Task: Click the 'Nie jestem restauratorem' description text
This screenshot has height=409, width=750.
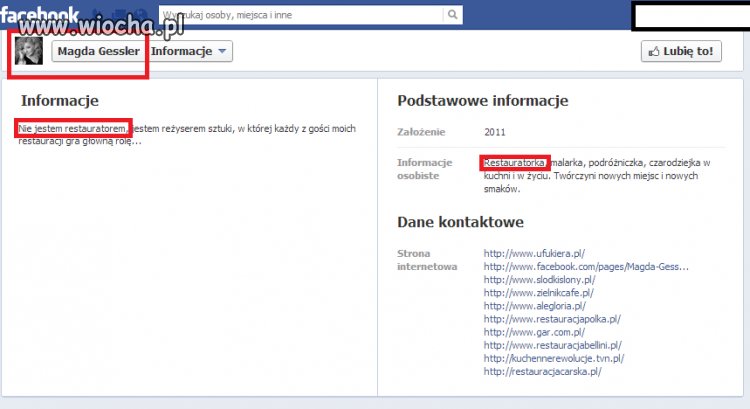Action: point(73,128)
